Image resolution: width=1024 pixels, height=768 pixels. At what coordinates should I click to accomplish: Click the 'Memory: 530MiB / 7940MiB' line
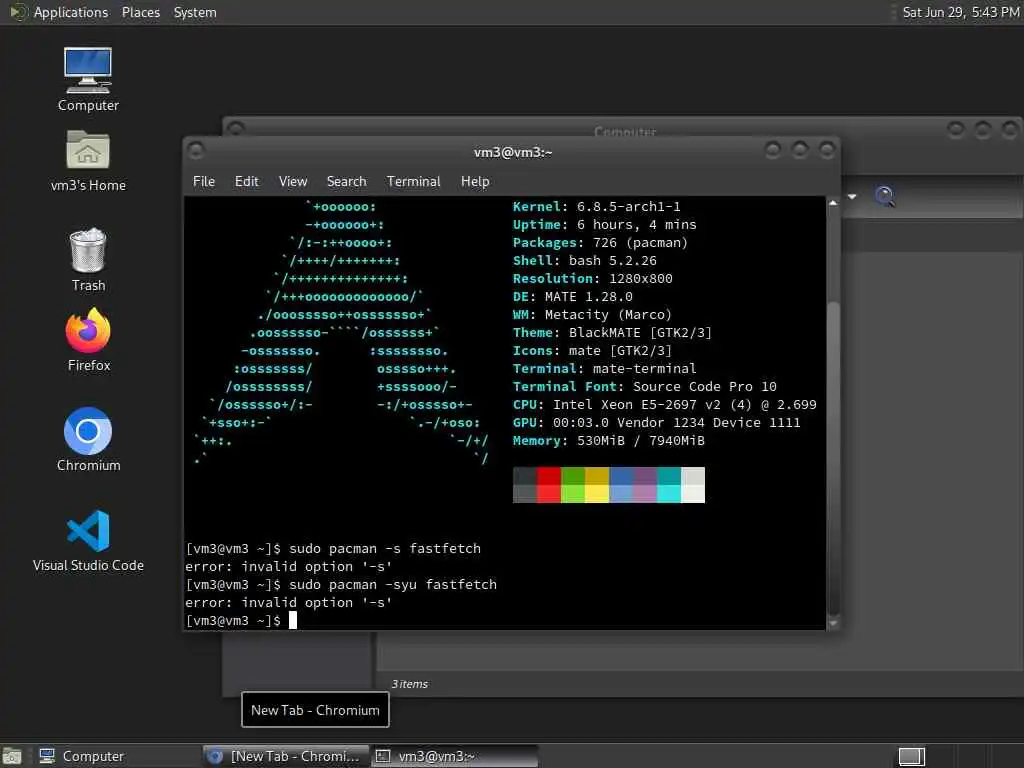(x=609, y=441)
